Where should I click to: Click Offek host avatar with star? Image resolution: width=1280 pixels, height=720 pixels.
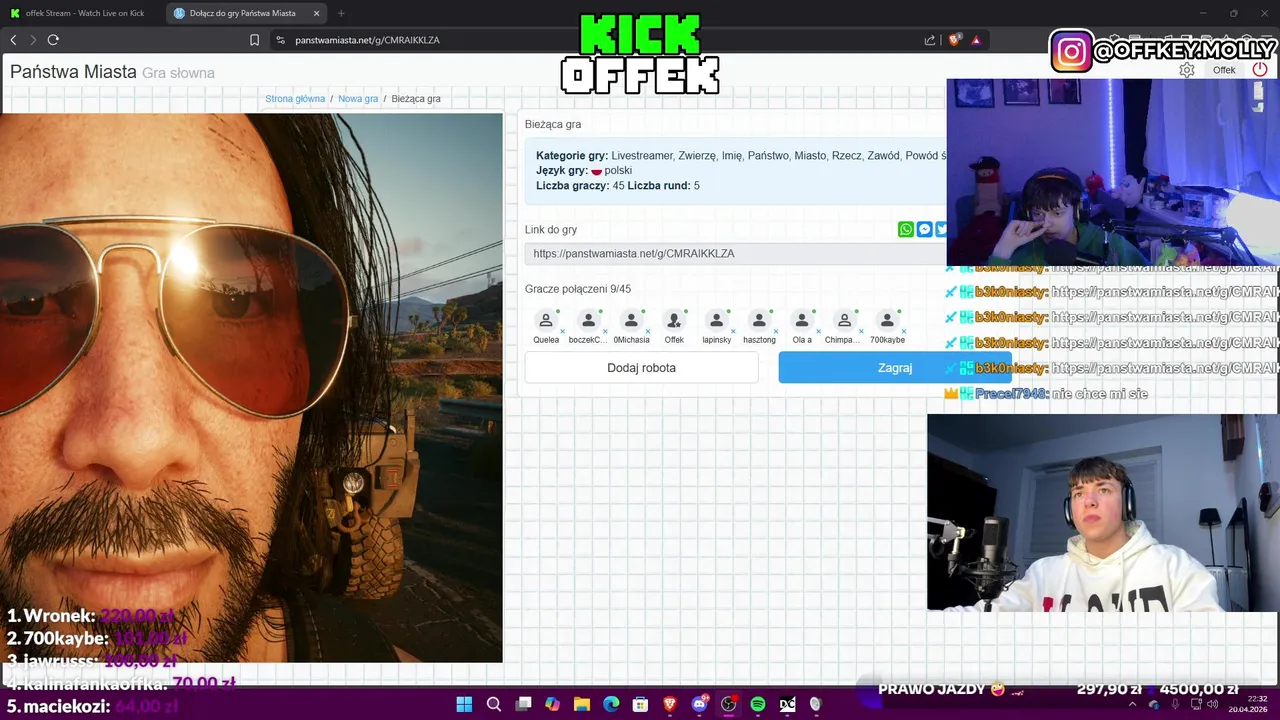(x=674, y=320)
